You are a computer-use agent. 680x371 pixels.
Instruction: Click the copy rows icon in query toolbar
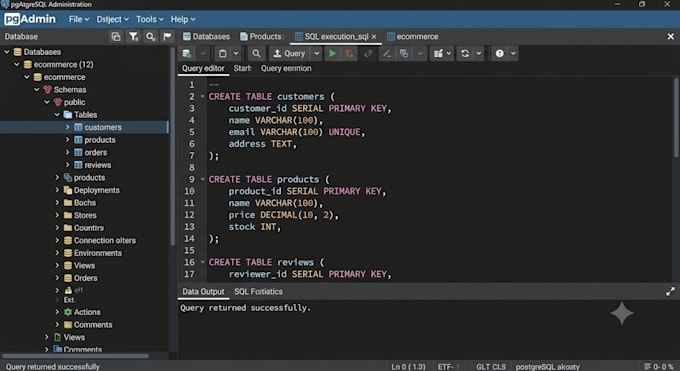(404, 53)
